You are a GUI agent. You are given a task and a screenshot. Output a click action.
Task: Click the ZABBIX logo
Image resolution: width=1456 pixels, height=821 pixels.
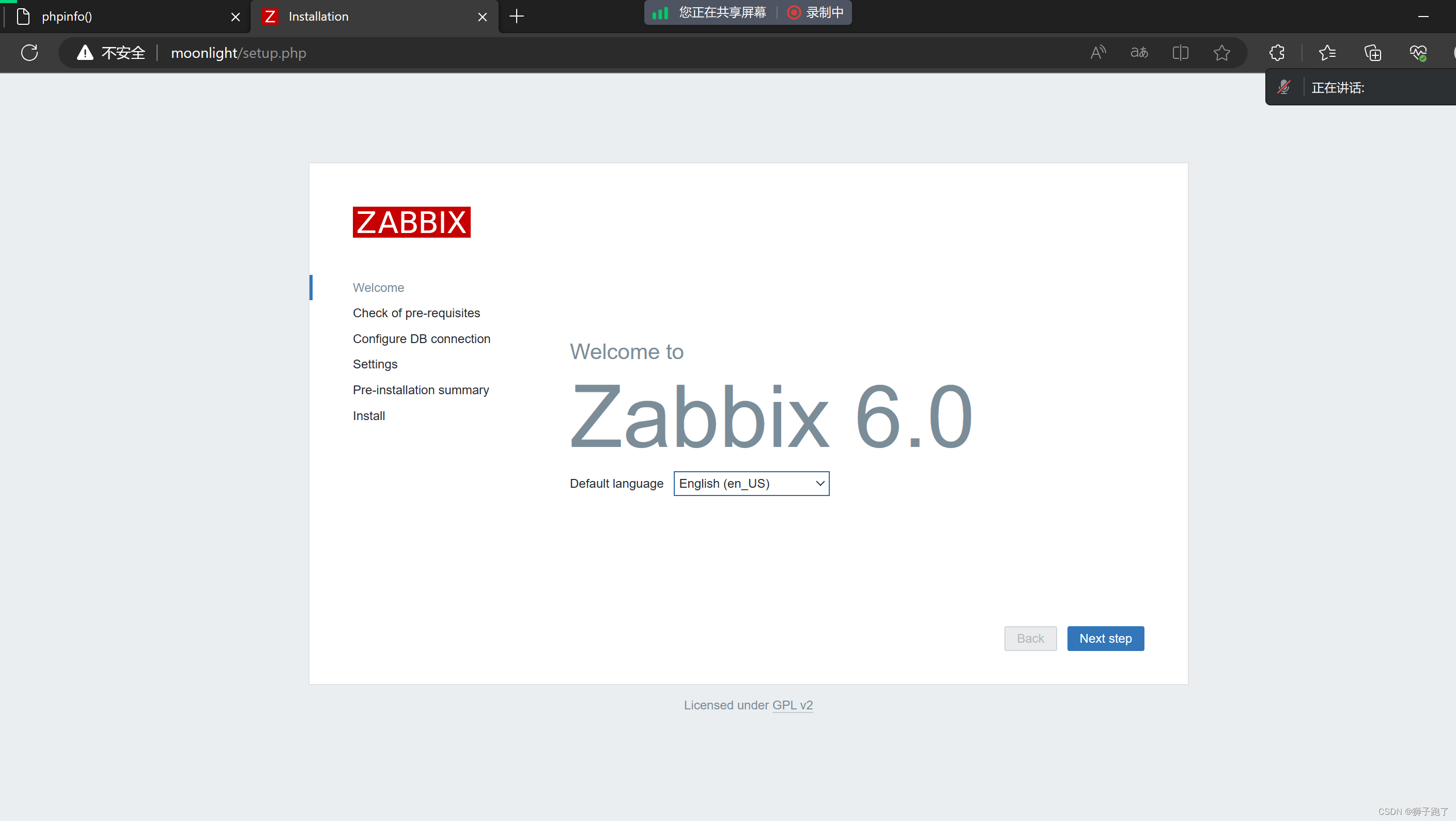[411, 222]
